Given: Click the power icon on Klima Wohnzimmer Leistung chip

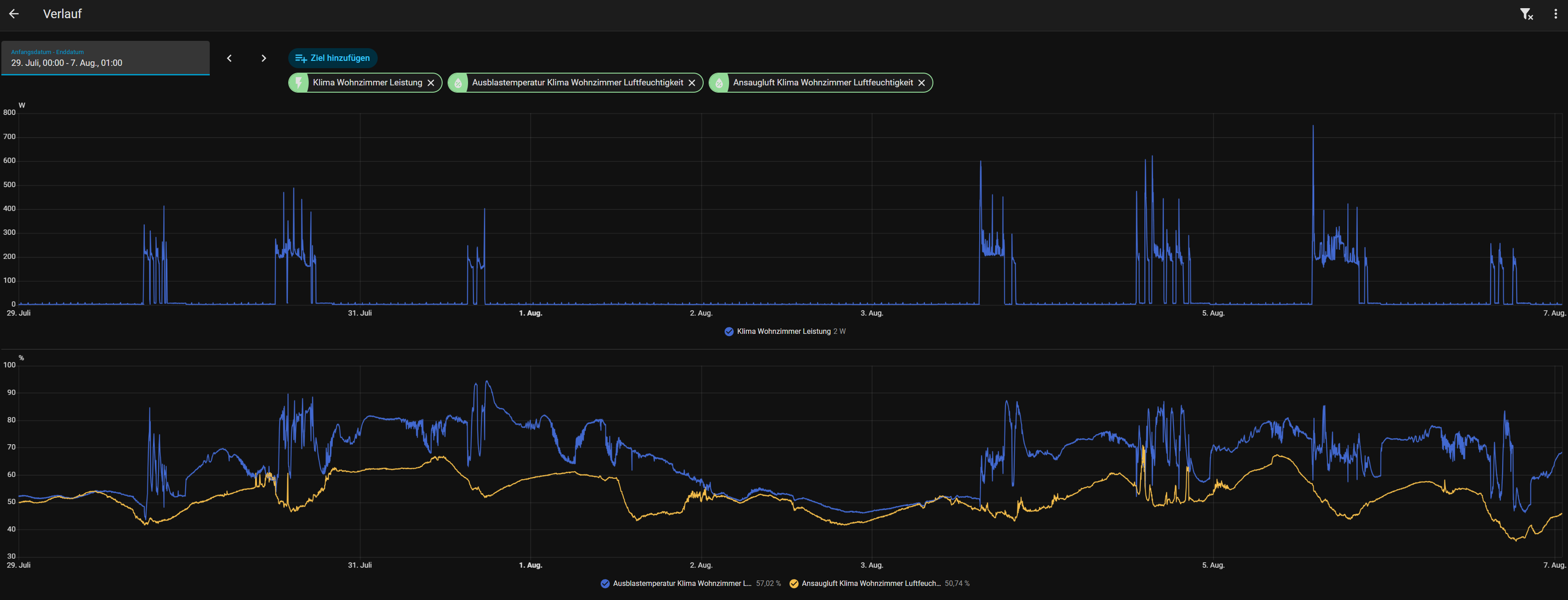Looking at the screenshot, I should pyautogui.click(x=298, y=83).
